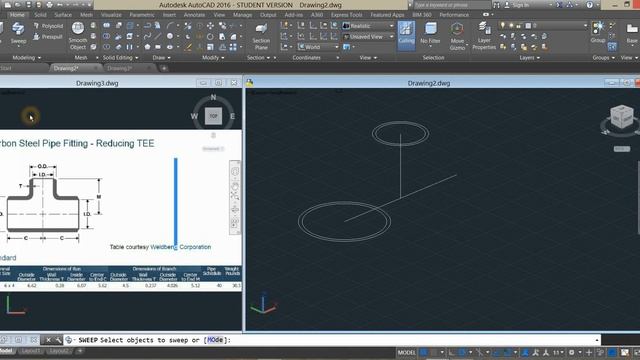Expand the Modify panel
The width and height of the screenshot is (640, 360).
(213, 58)
